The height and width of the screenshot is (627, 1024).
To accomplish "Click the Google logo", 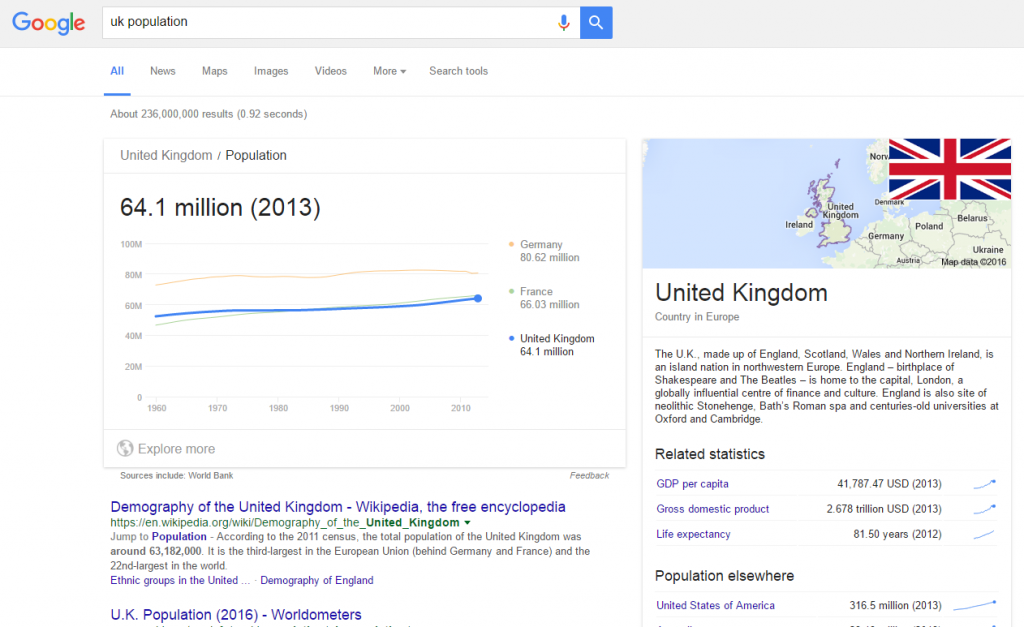I will [48, 23].
